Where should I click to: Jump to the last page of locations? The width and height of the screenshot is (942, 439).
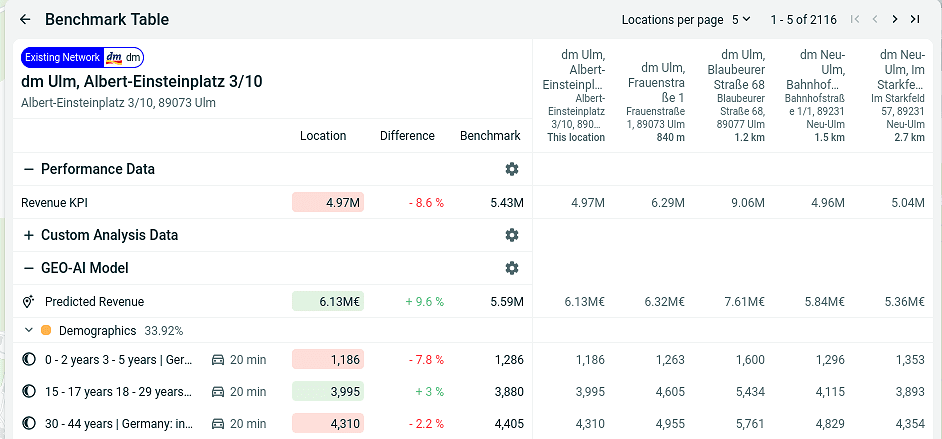915,19
